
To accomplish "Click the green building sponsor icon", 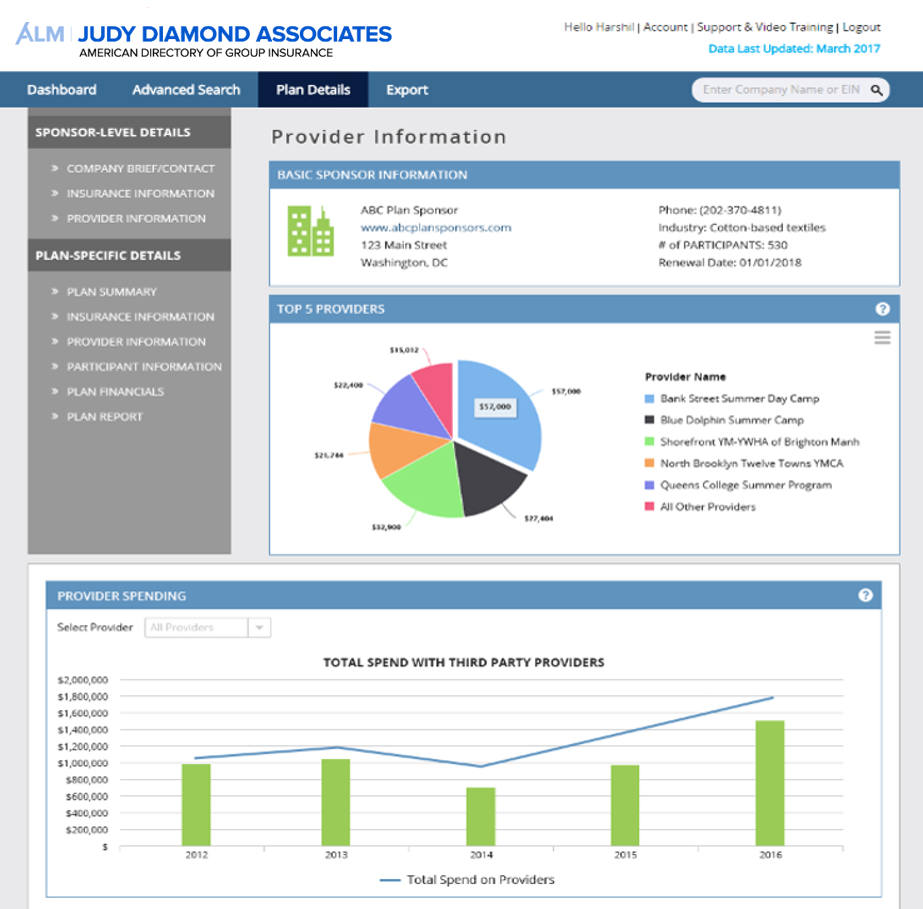I will click(x=311, y=231).
